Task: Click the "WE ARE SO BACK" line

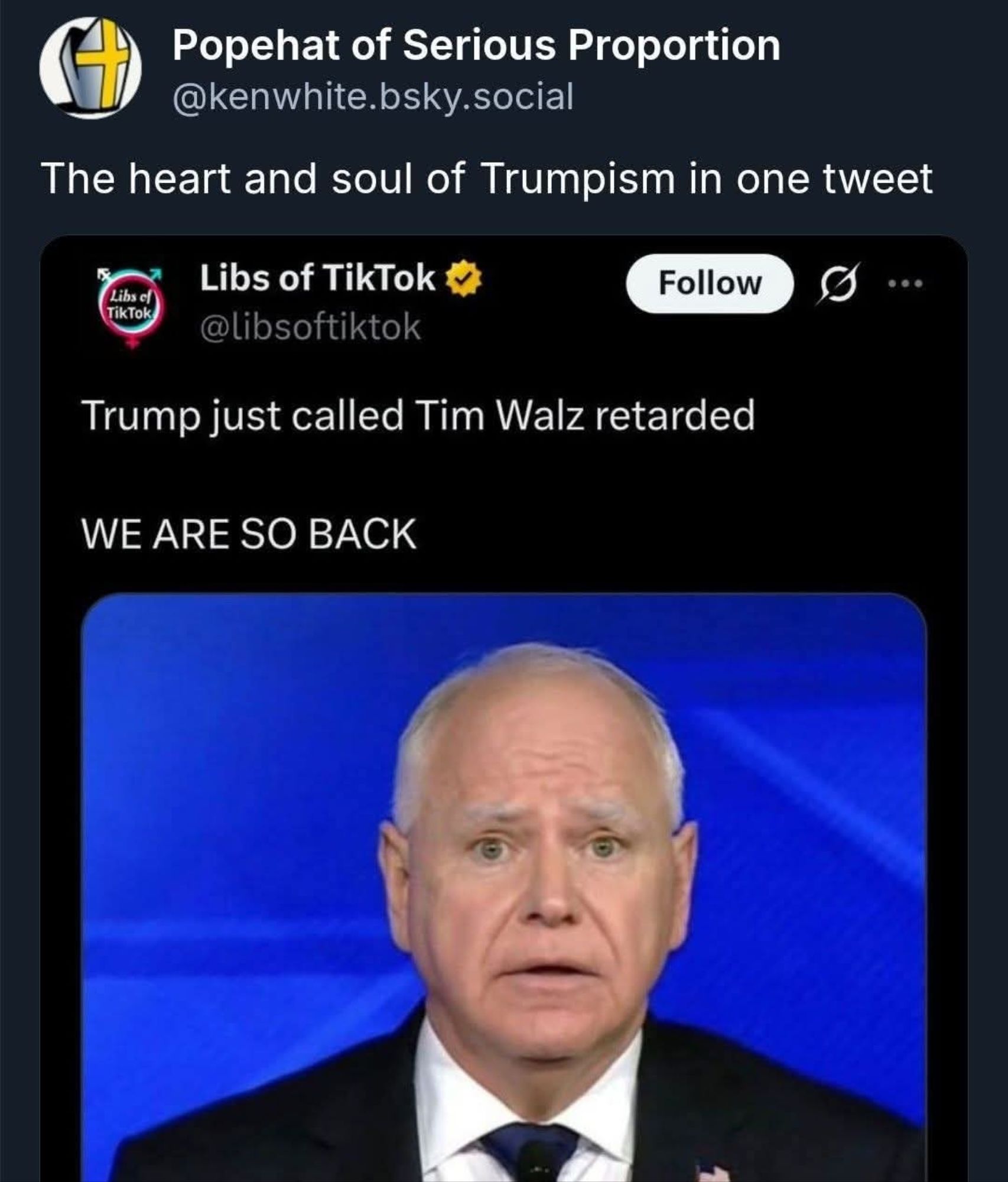Action: 249,534
